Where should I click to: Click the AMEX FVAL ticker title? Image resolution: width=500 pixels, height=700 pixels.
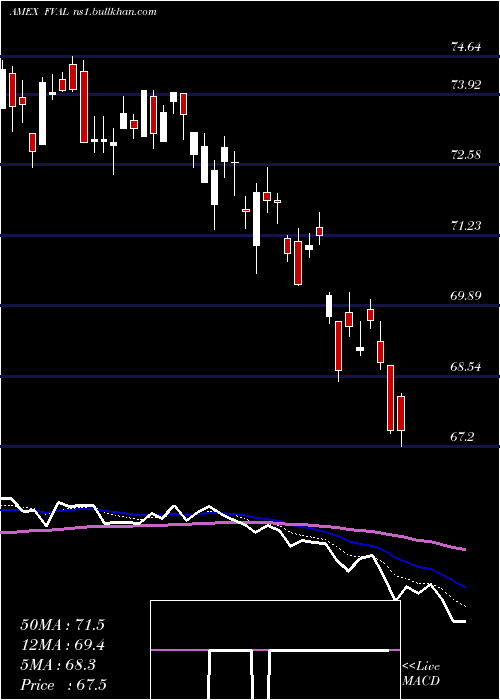(x=39, y=12)
